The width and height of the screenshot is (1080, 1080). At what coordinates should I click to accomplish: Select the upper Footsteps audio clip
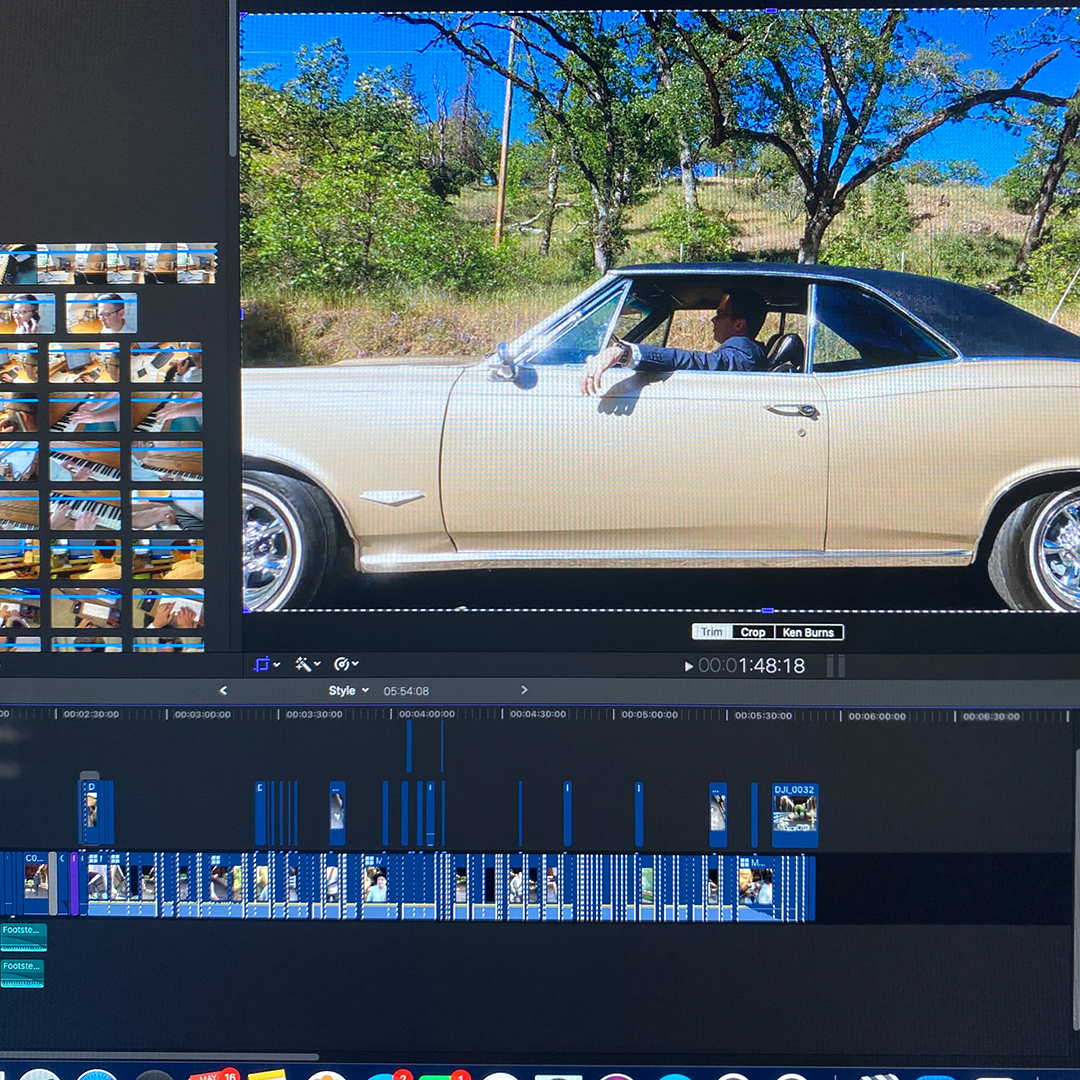pos(23,936)
